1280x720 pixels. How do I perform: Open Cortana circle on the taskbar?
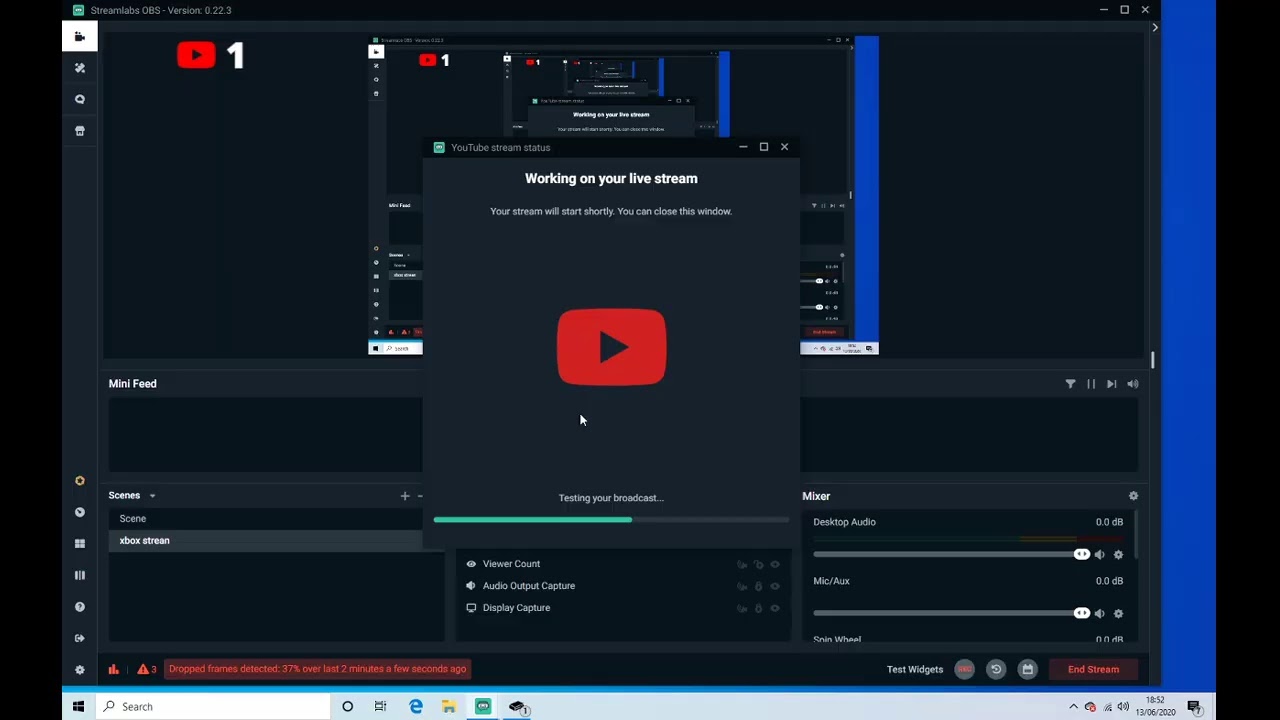click(347, 707)
